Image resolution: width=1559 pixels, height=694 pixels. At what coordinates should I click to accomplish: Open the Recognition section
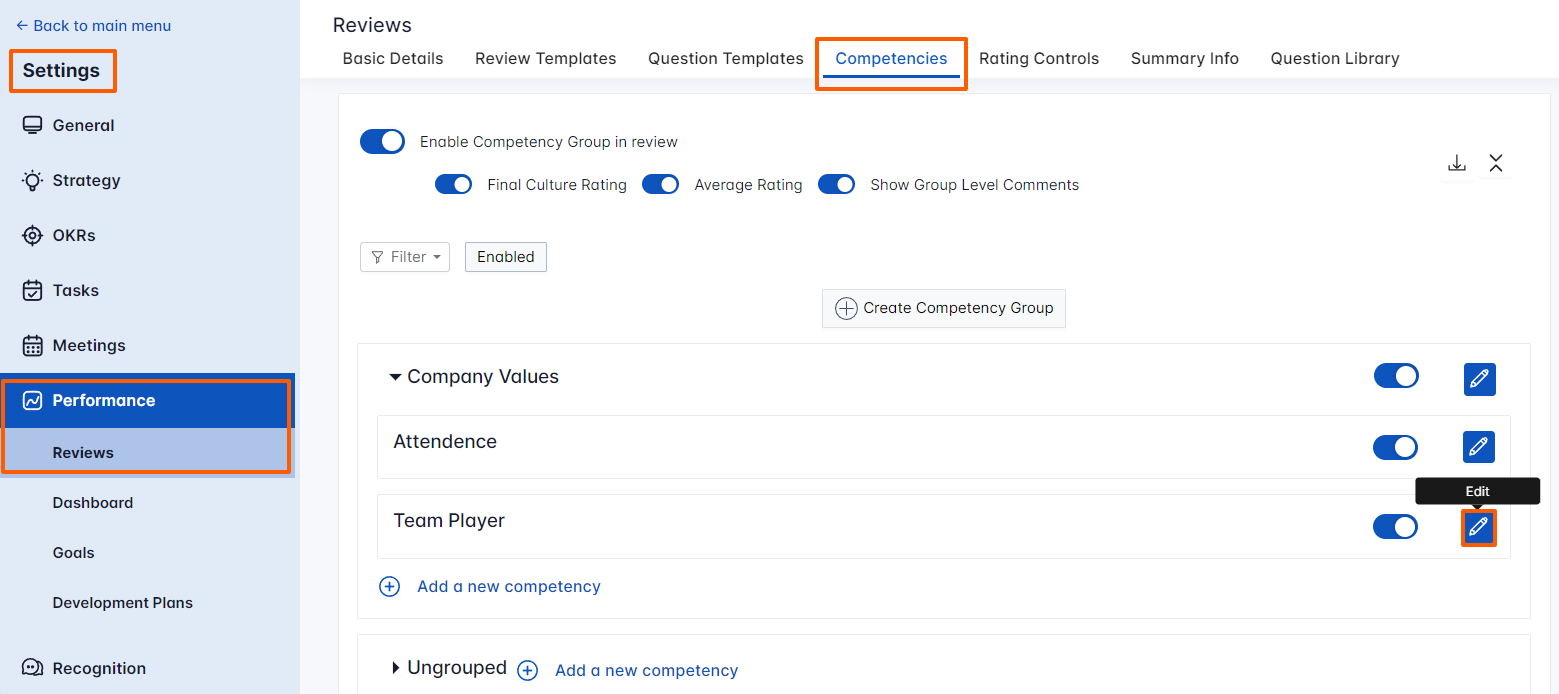(100, 668)
